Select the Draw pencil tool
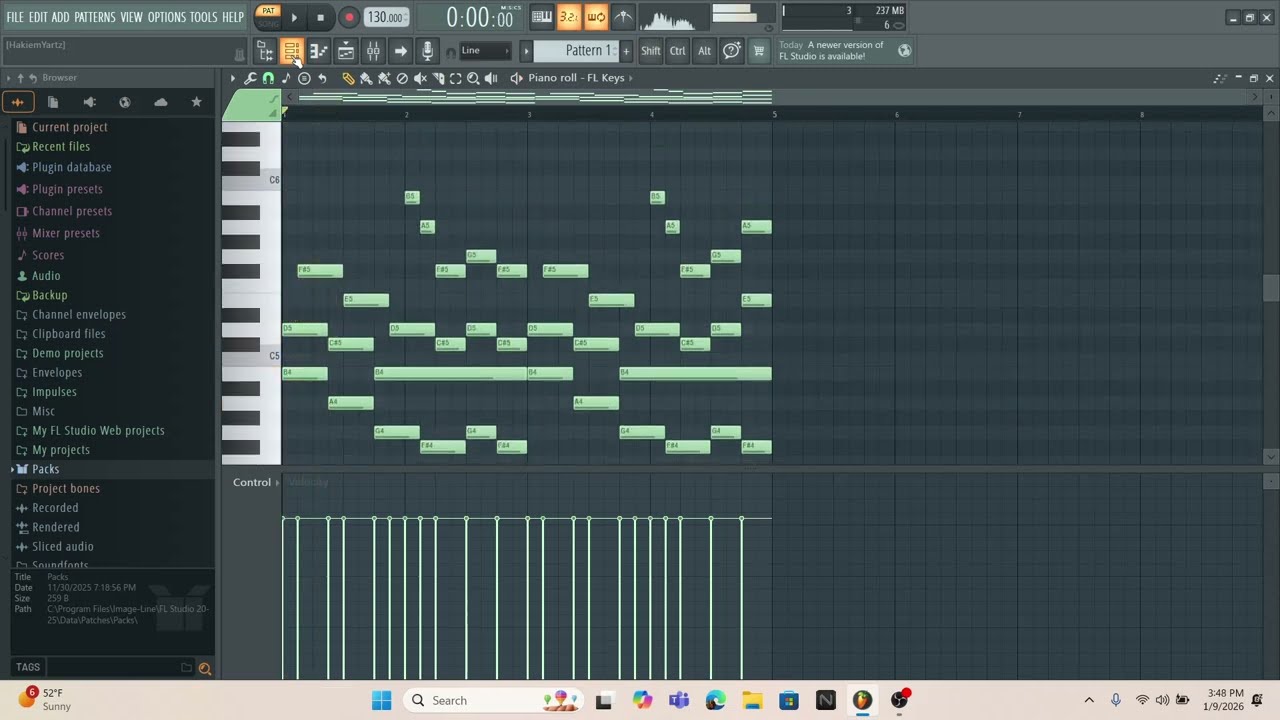 tap(348, 78)
